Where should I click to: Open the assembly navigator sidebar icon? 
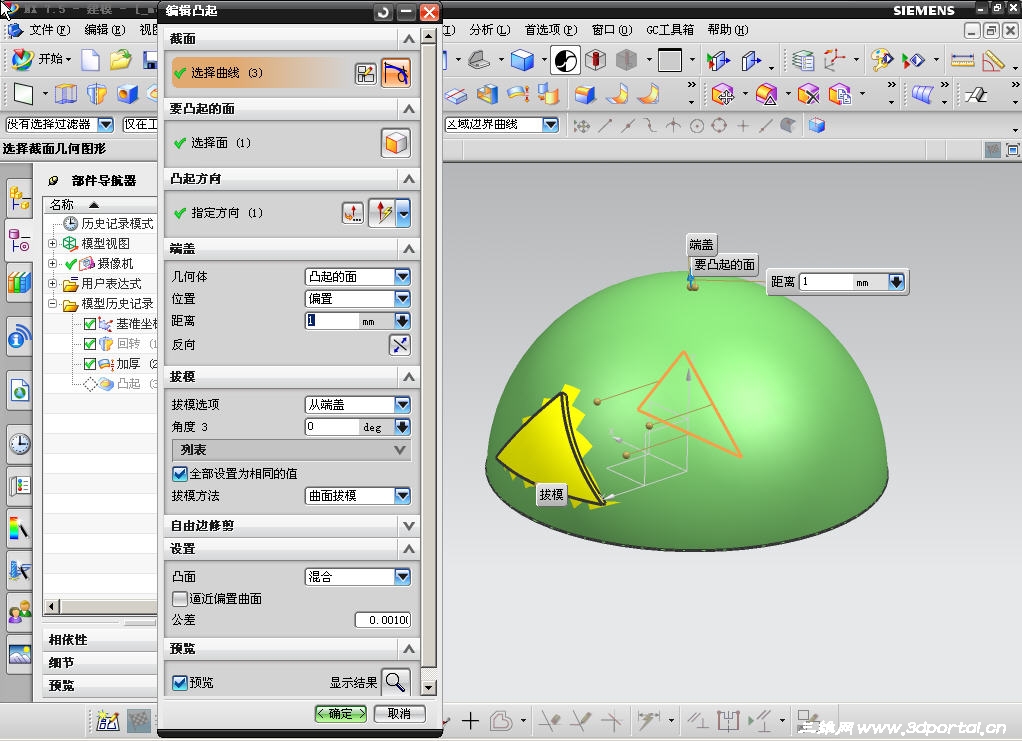20,199
